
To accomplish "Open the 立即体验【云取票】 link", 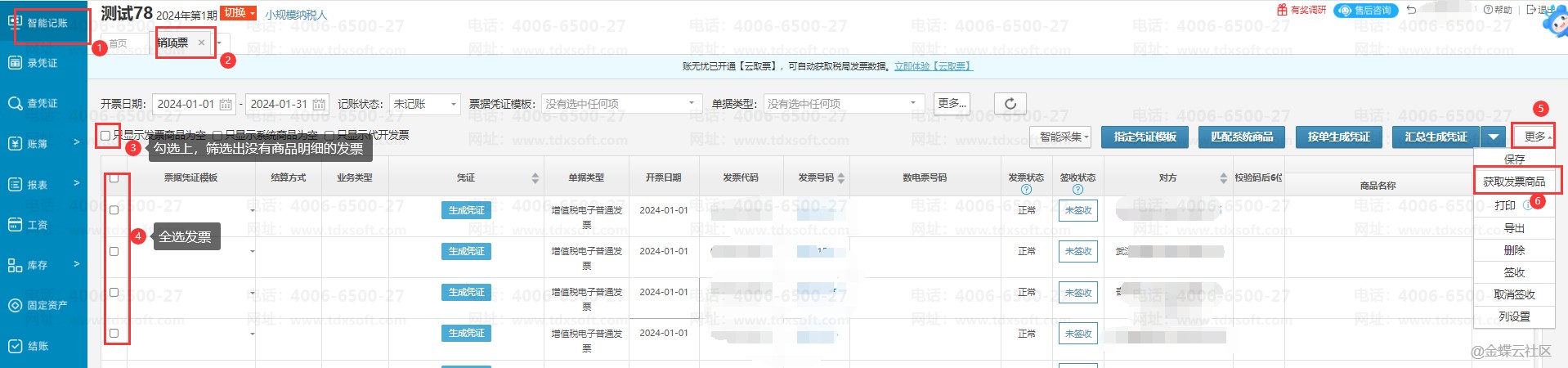I will 933,66.
